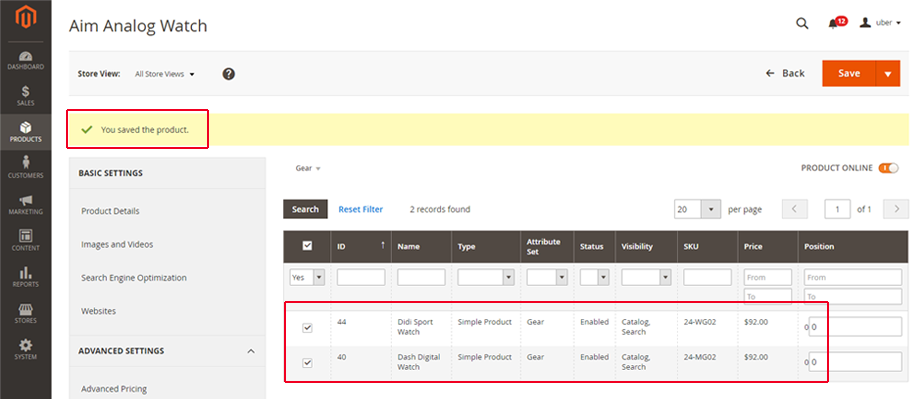918x399 pixels.
Task: Click the help question mark icon
Action: (229, 74)
